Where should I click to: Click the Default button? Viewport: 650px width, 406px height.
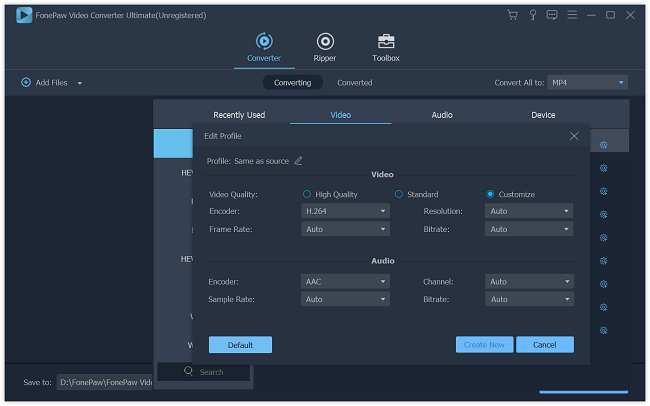point(240,345)
